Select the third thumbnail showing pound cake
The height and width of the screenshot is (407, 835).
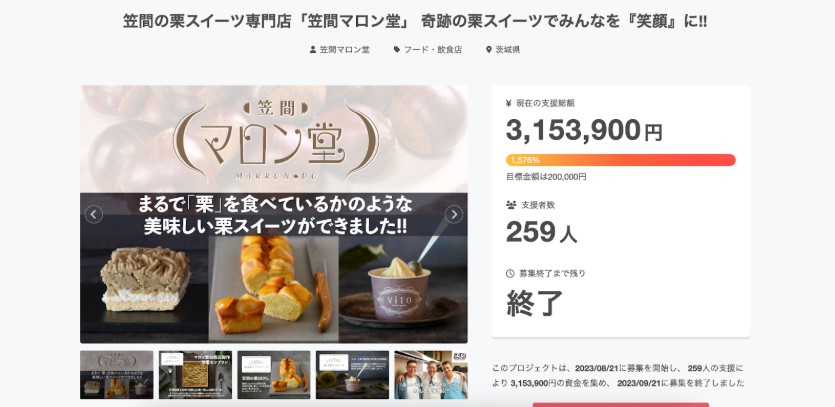point(274,375)
